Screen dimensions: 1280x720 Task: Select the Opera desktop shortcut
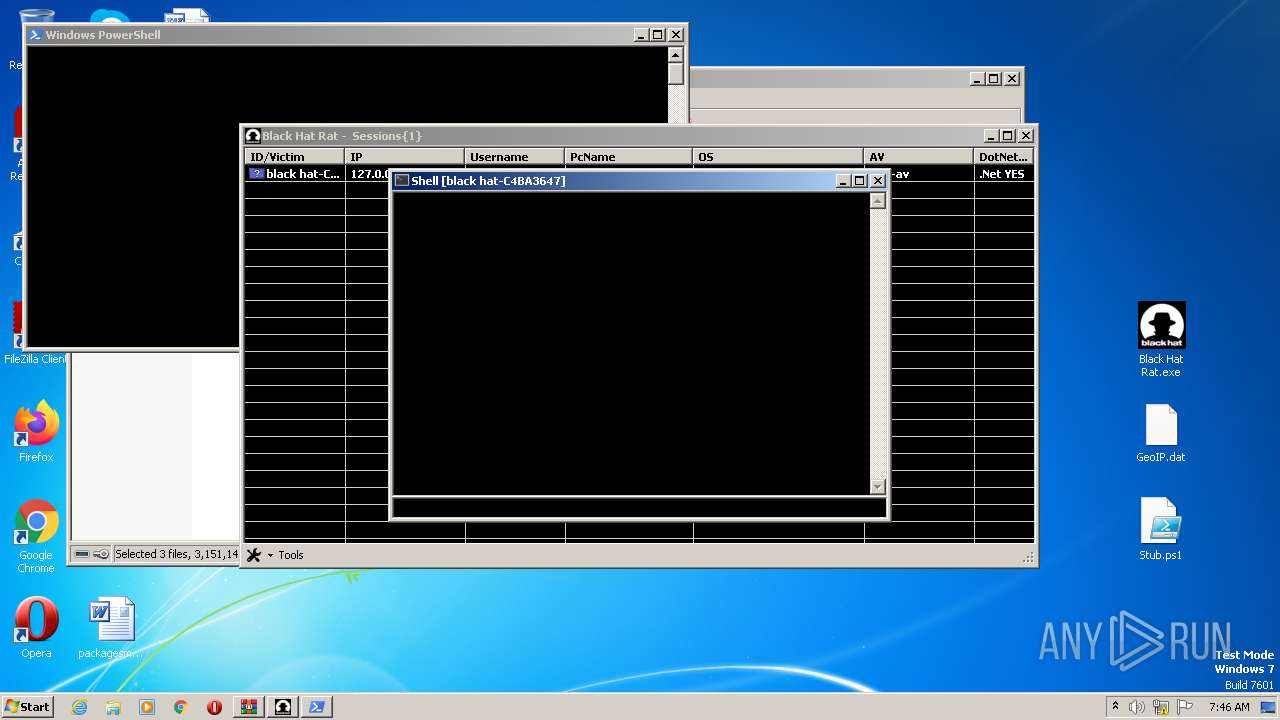(36, 628)
